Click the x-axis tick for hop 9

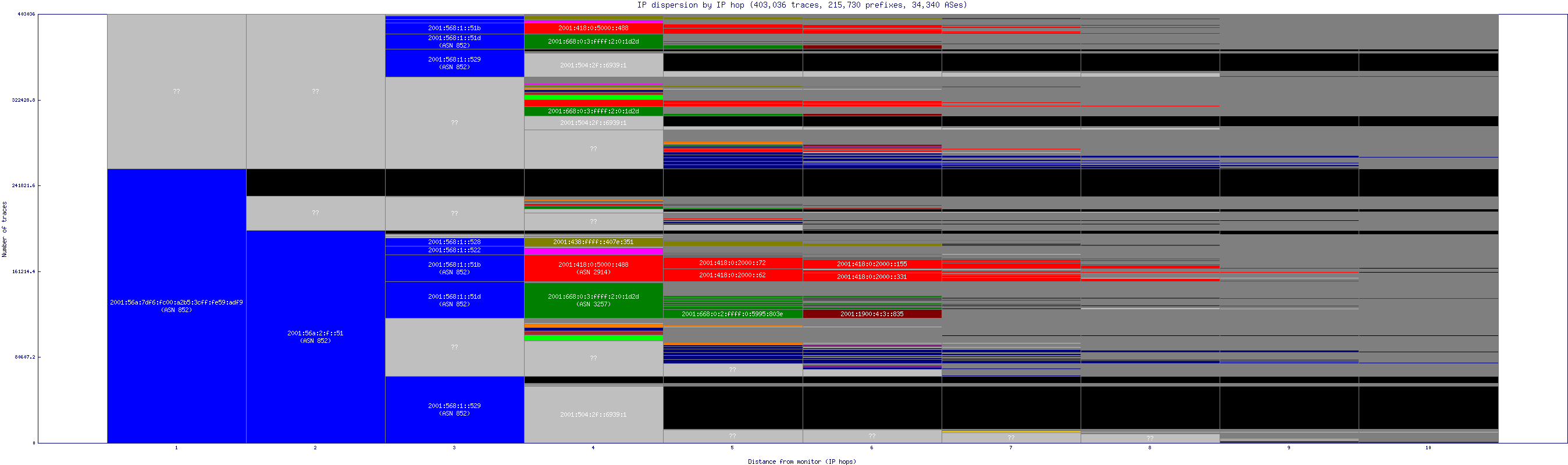click(1289, 448)
